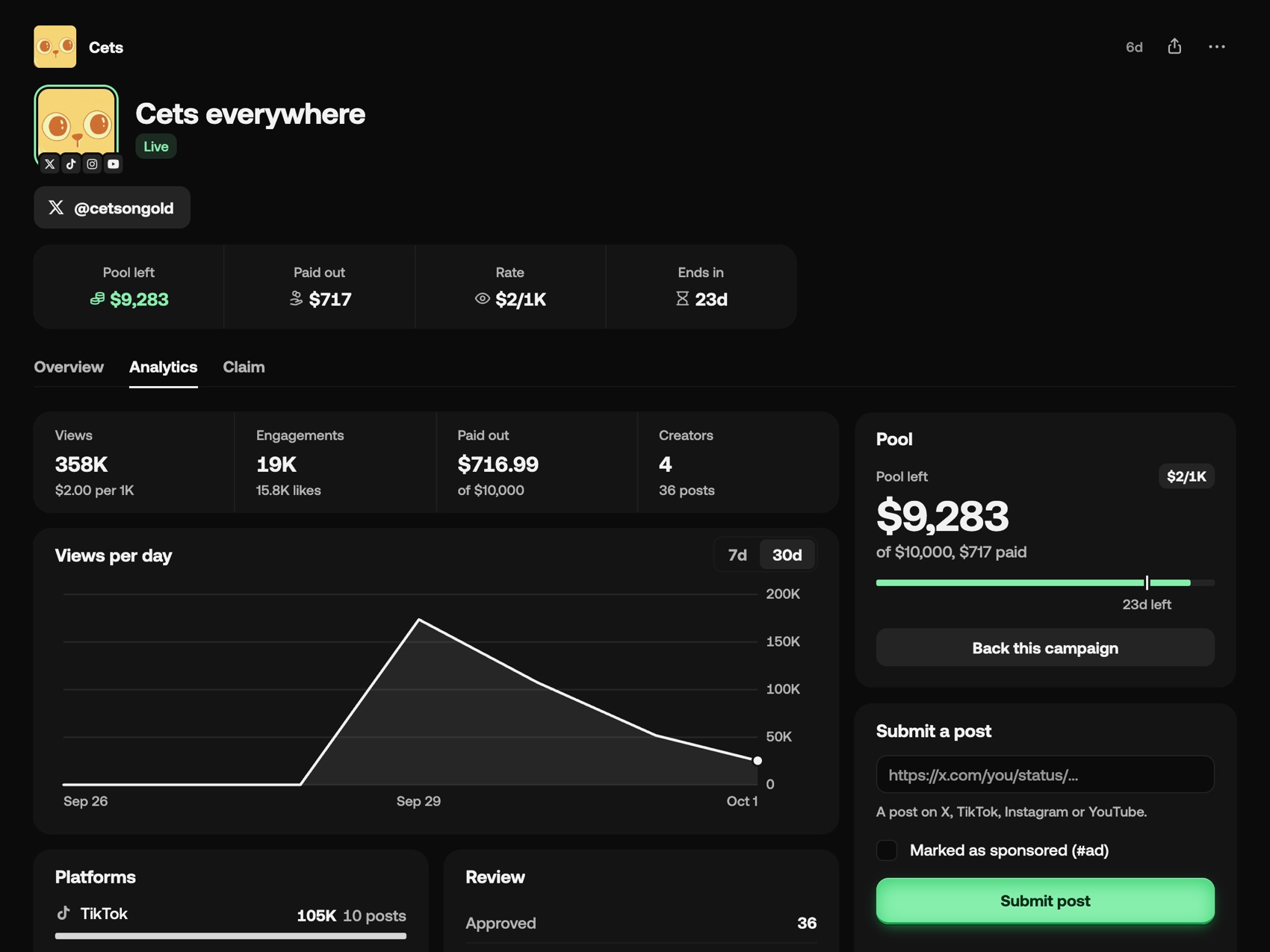
Task: Switch the chart range to 30d
Action: [787, 555]
